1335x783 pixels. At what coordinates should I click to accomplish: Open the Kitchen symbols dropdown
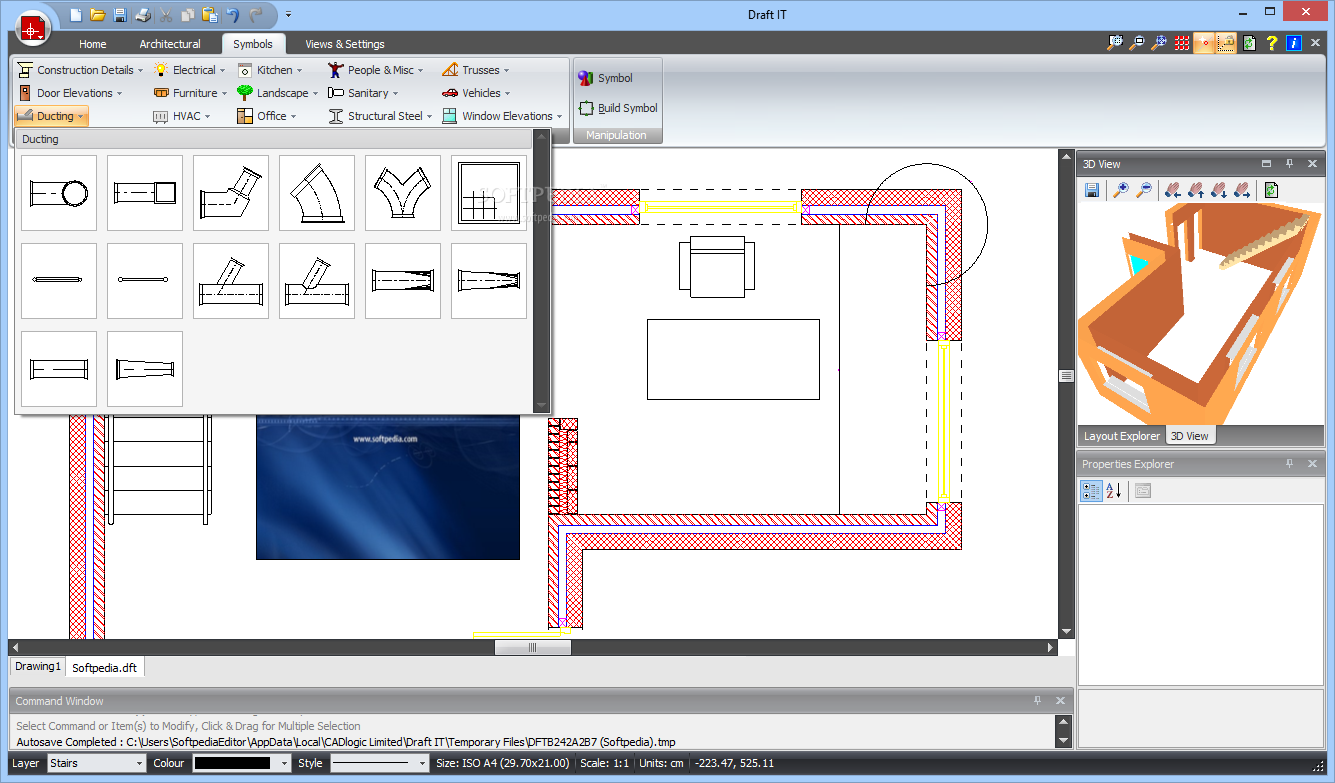coord(270,70)
